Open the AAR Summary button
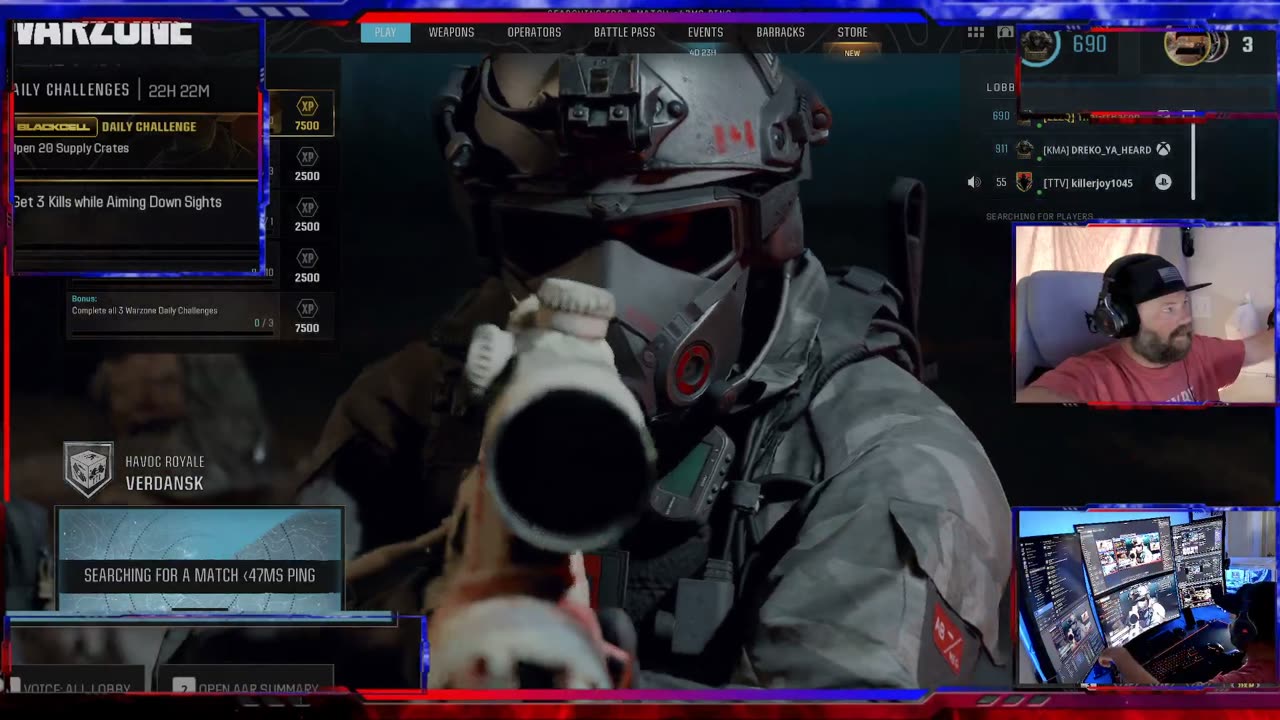Viewport: 1280px width, 720px height. (x=246, y=688)
